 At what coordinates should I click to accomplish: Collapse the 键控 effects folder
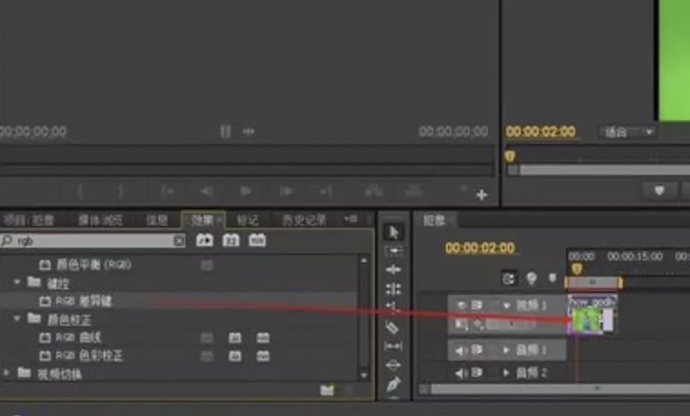point(17,282)
